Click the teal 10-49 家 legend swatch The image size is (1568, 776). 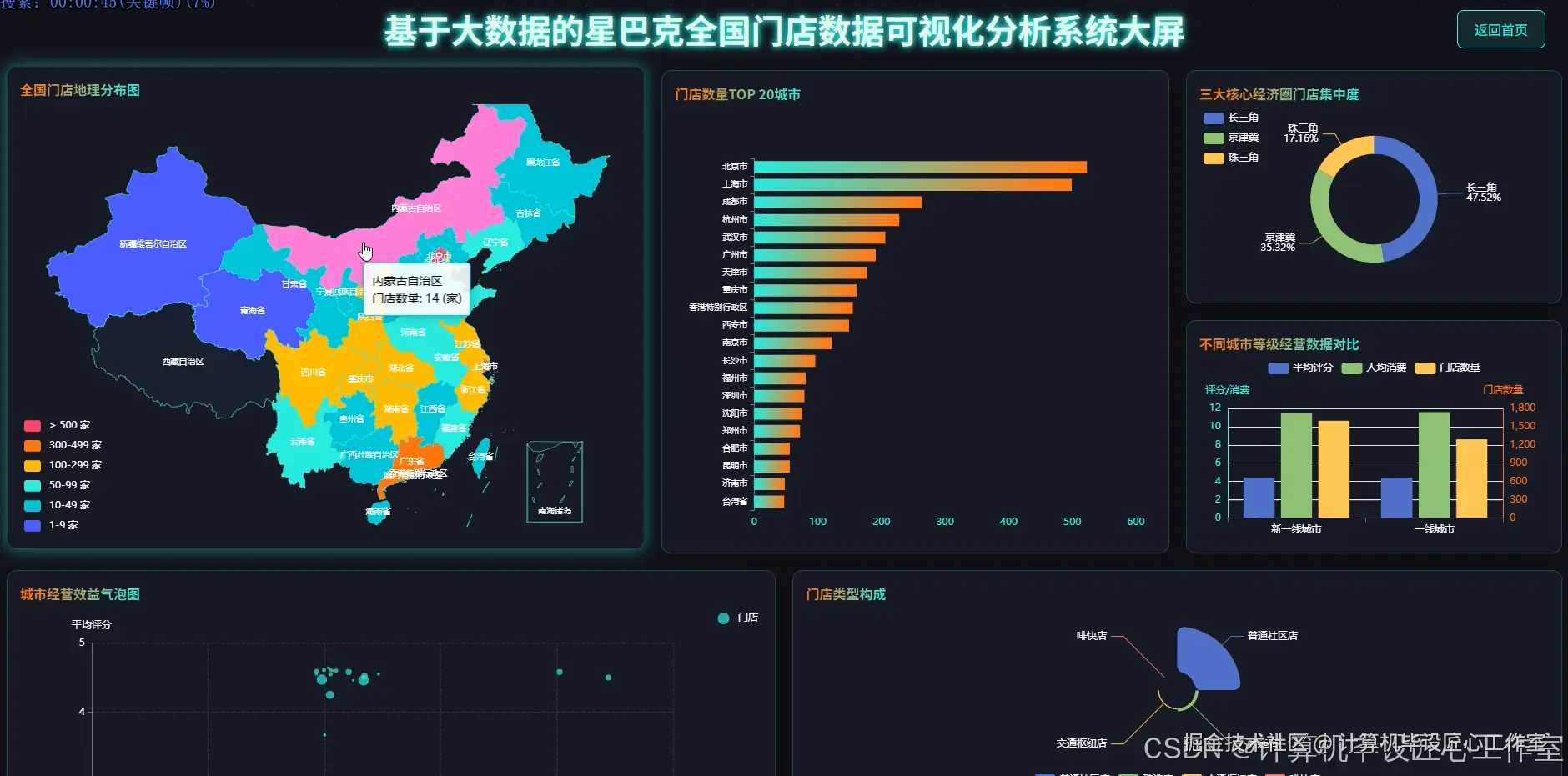coord(33,504)
